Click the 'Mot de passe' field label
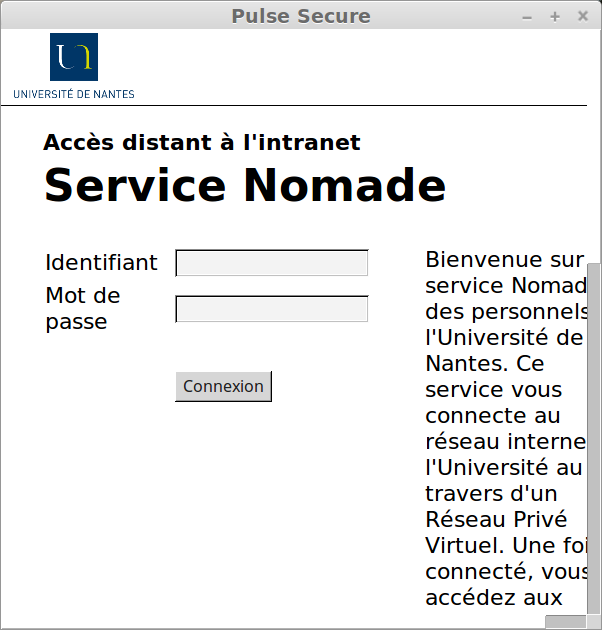The width and height of the screenshot is (602, 630). (x=83, y=309)
